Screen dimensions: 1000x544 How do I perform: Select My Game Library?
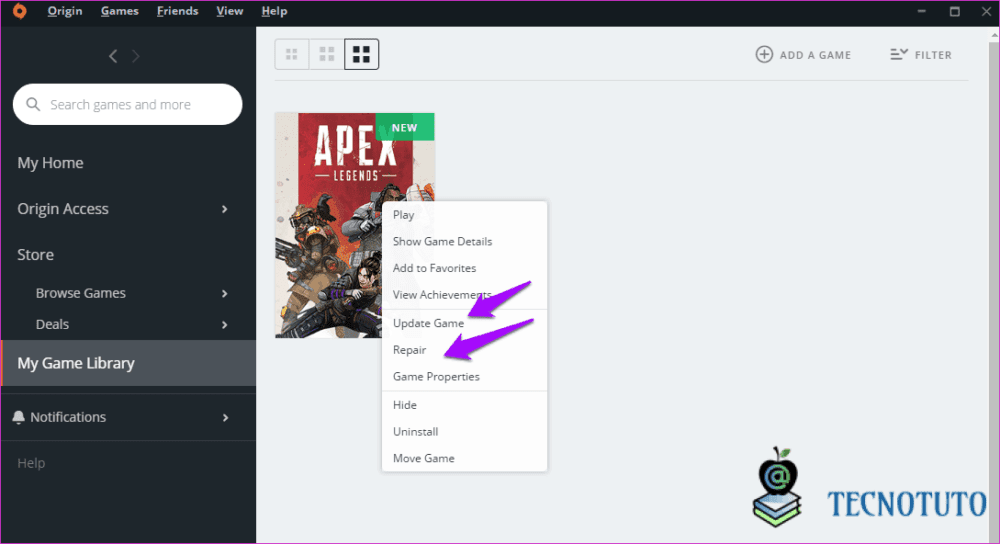click(128, 363)
